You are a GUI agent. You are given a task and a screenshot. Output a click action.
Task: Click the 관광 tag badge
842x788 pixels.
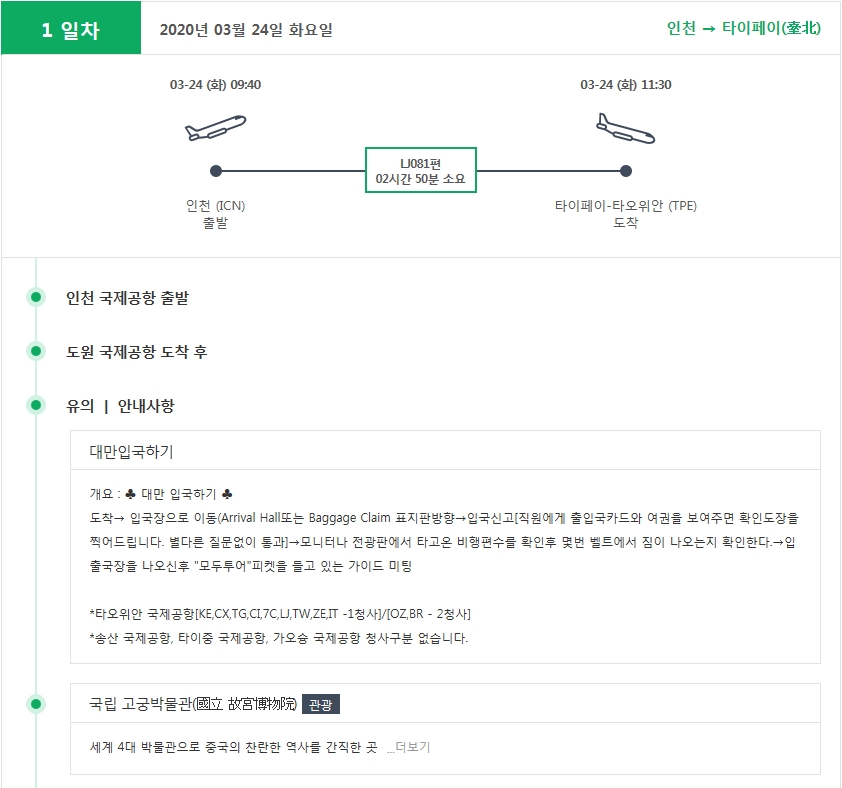(x=321, y=704)
